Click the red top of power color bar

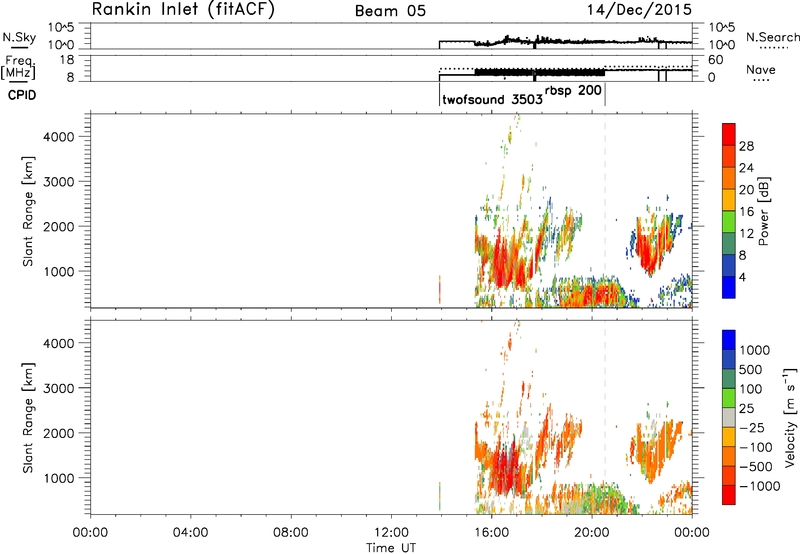pyautogui.click(x=729, y=132)
